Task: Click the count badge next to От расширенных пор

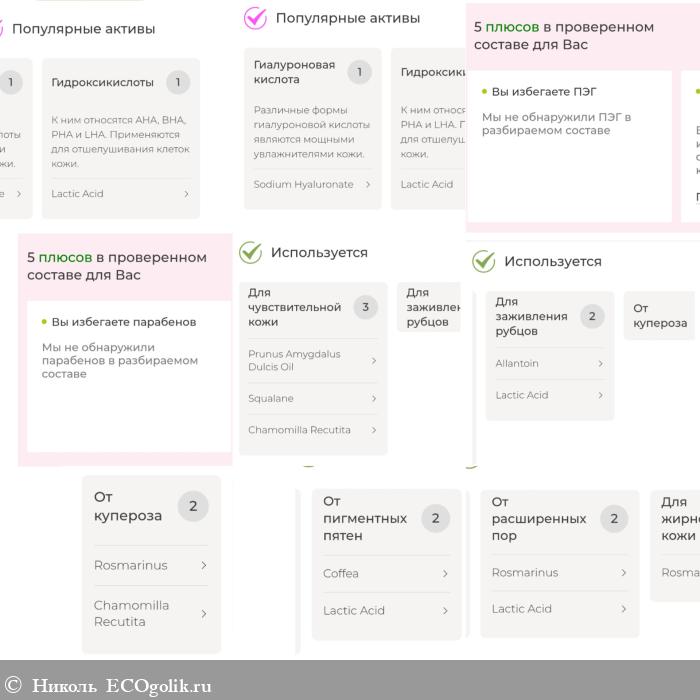Action: pos(614,518)
